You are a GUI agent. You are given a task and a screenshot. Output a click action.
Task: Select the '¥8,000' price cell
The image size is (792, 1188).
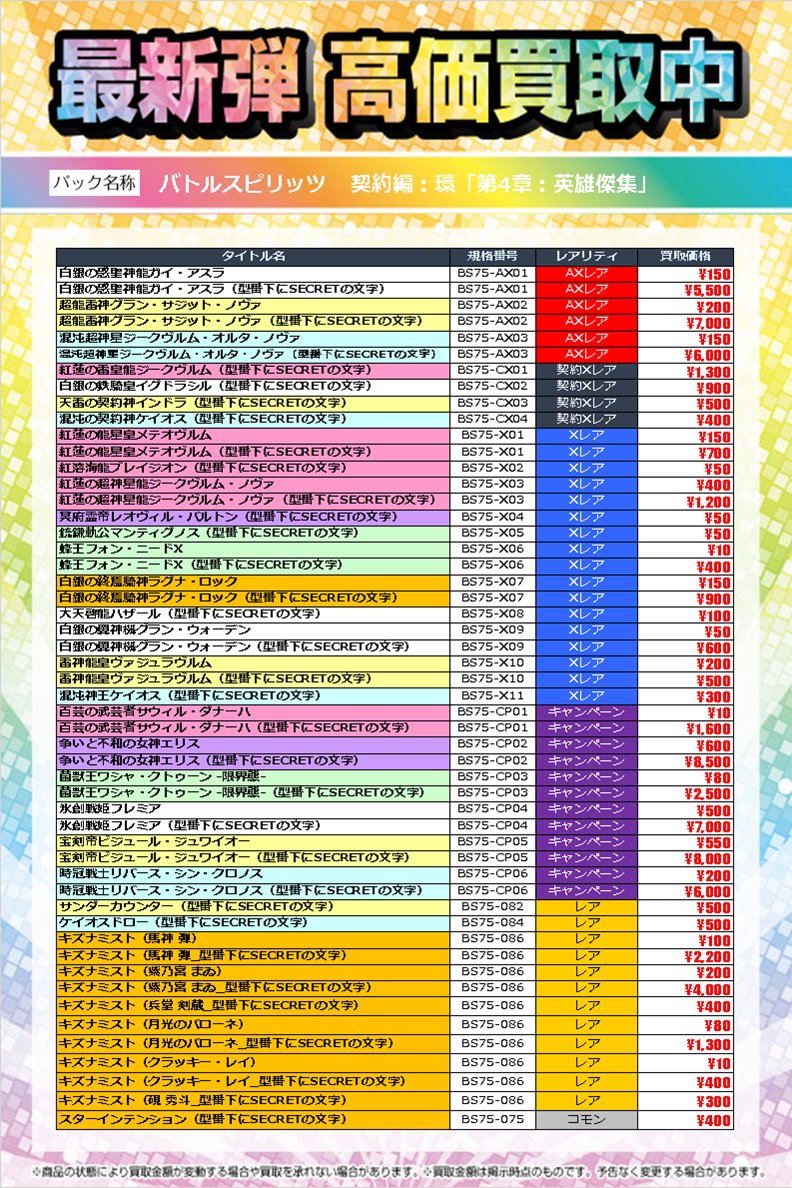(685, 858)
